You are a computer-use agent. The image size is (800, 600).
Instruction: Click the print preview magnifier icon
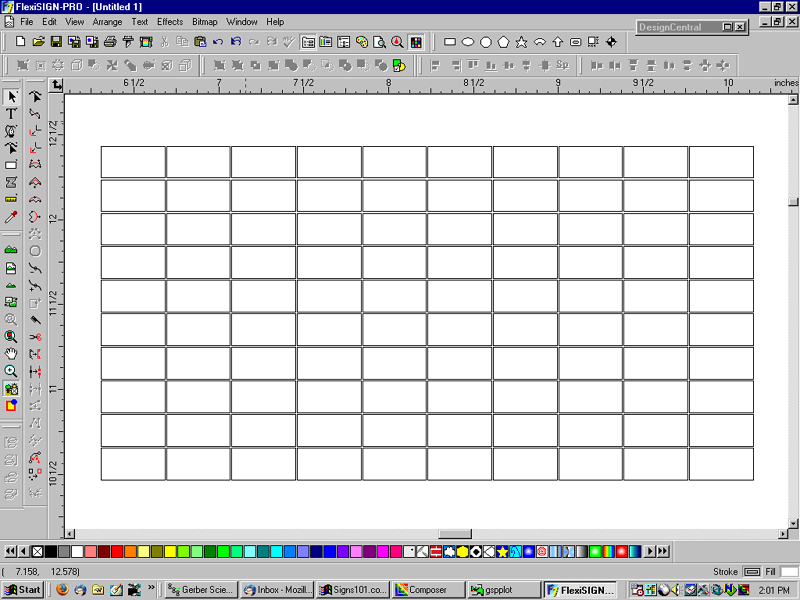pyautogui.click(x=379, y=42)
